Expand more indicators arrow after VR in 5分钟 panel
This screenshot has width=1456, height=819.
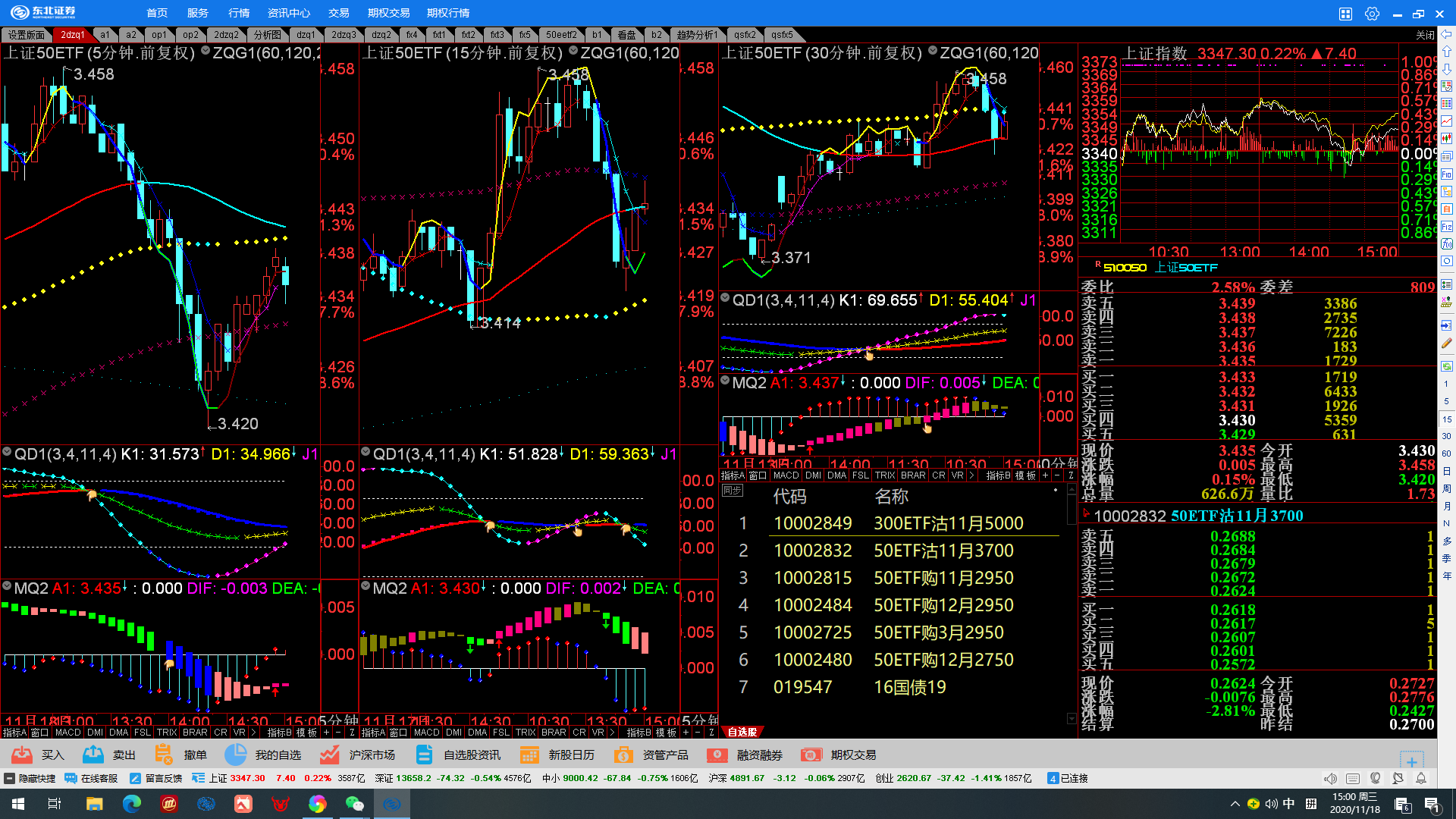pos(253,733)
